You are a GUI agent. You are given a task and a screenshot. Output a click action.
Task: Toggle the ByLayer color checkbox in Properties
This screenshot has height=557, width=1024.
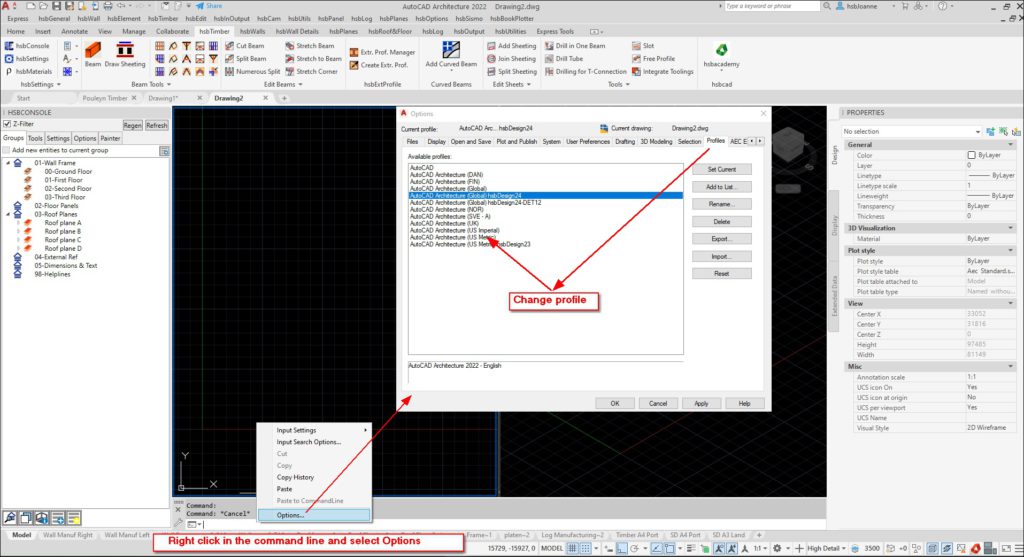(971, 155)
